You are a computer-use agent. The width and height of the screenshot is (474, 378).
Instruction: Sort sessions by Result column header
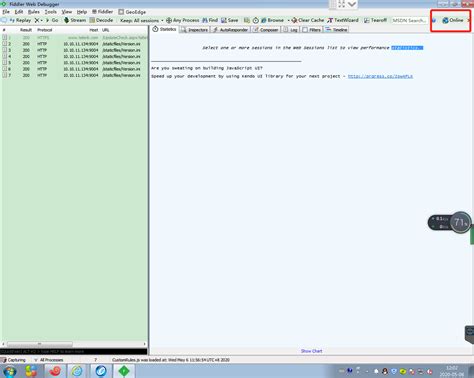click(x=26, y=30)
